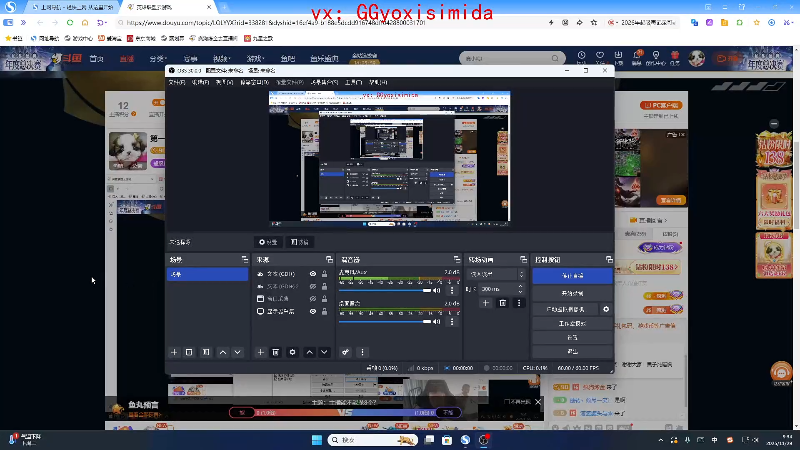Image resolution: width=800 pixels, height=450 pixels.
Task: Remove selected scene with Scenes panel trash icon
Action: (x=189, y=353)
